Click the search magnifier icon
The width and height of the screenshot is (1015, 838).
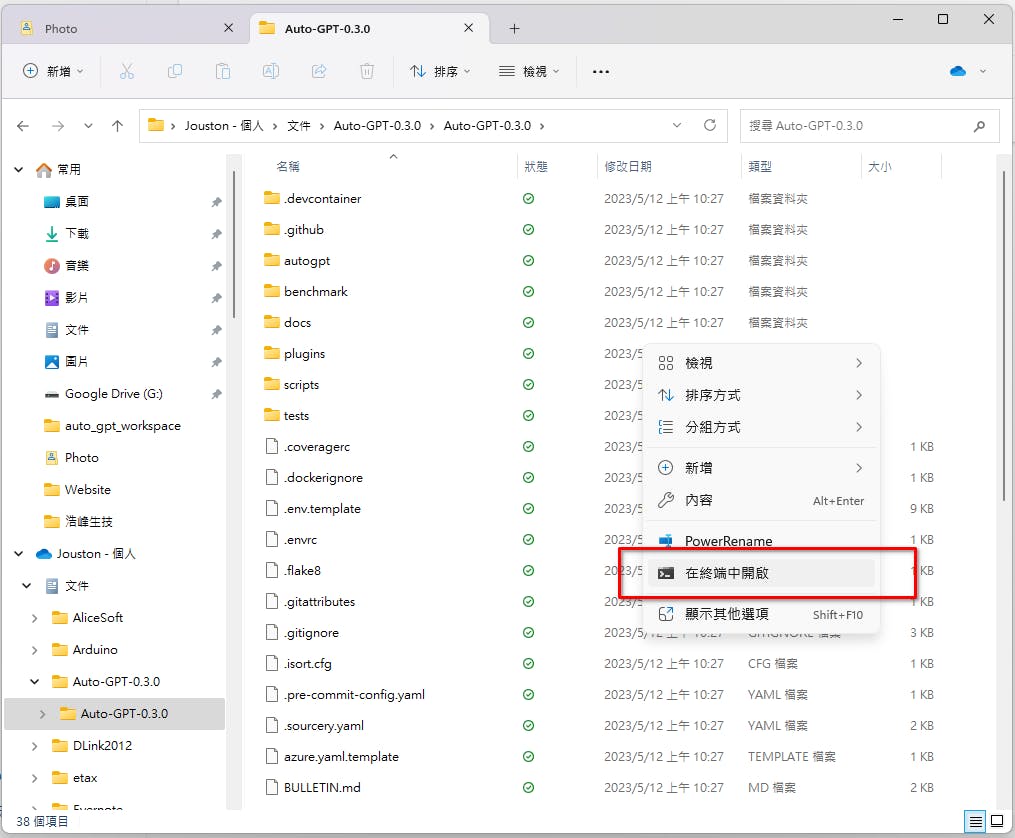(979, 126)
